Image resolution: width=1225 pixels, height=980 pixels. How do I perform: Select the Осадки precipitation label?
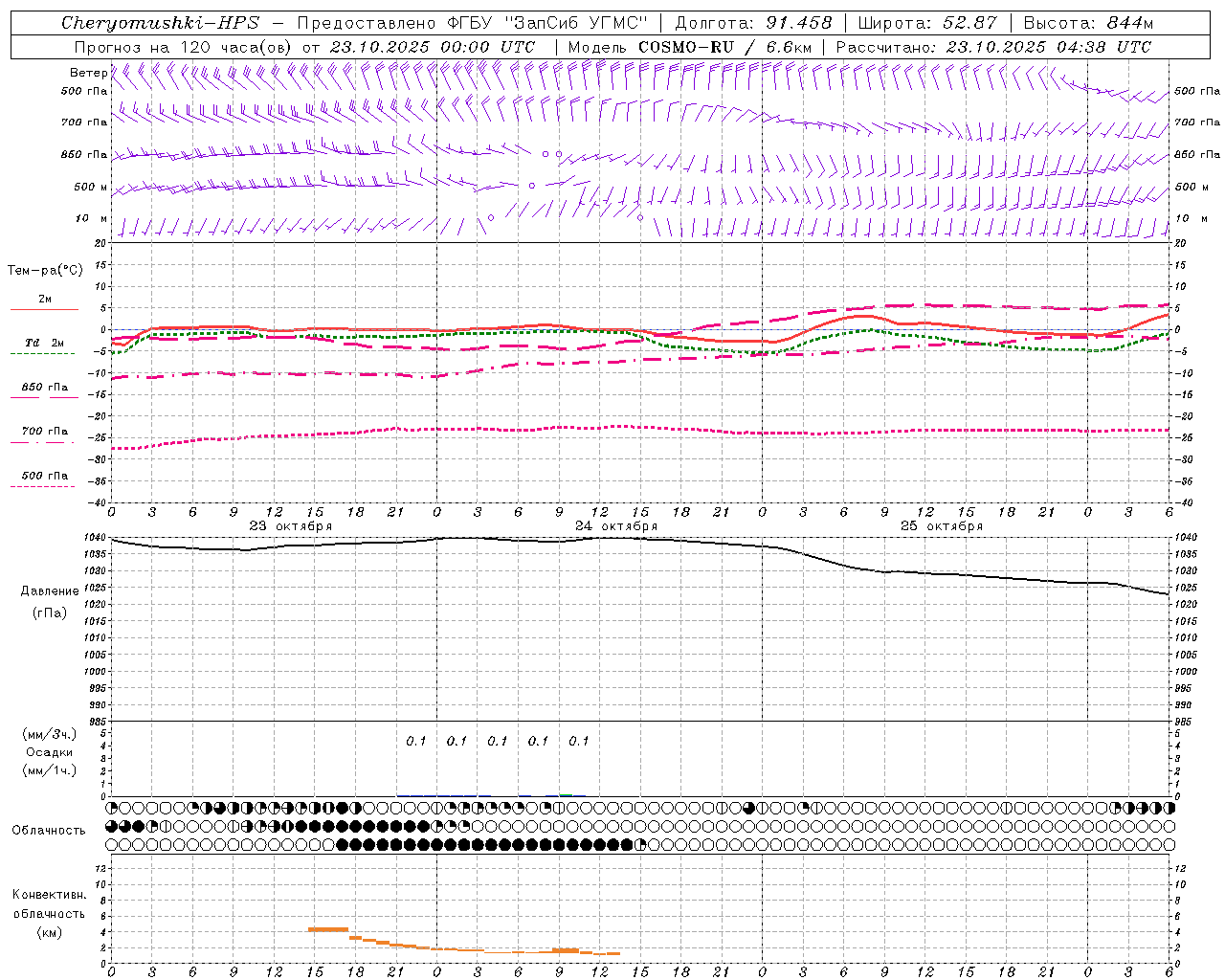49,752
